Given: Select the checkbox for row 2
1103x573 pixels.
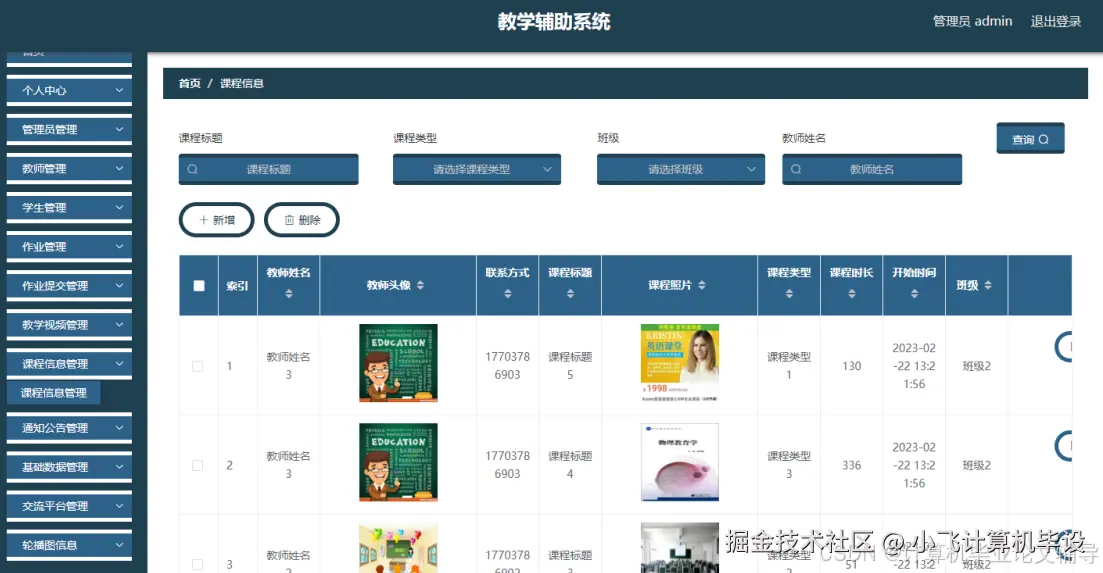Looking at the screenshot, I should click(198, 465).
